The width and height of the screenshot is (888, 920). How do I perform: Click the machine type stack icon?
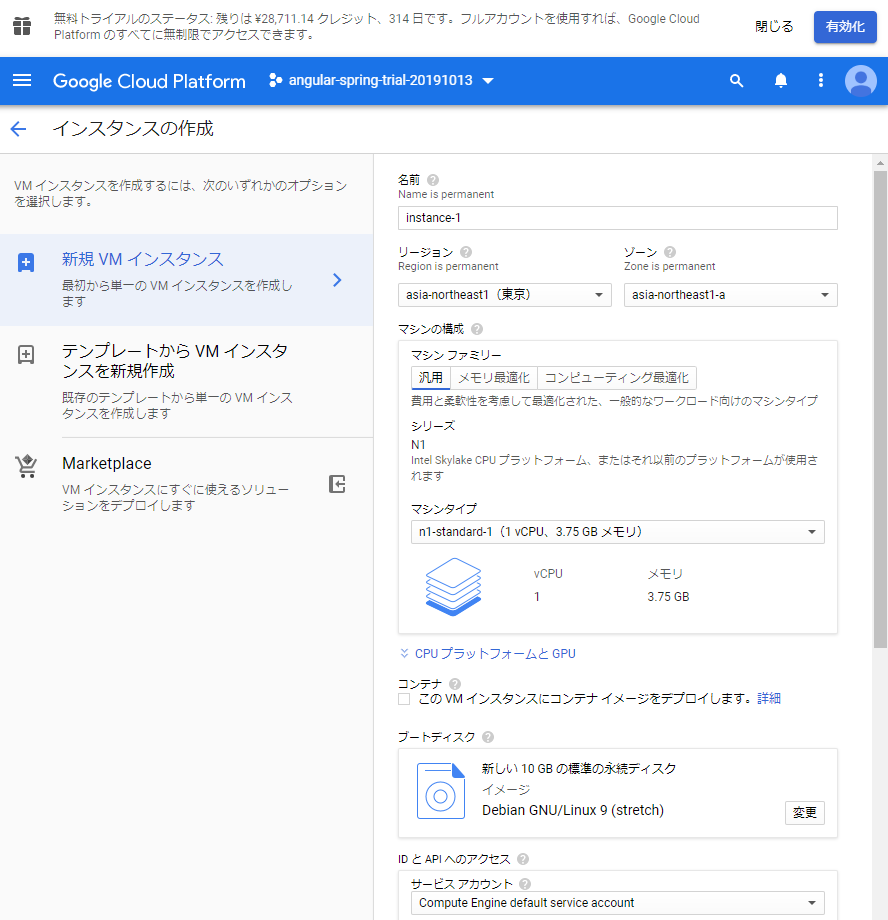[x=453, y=586]
